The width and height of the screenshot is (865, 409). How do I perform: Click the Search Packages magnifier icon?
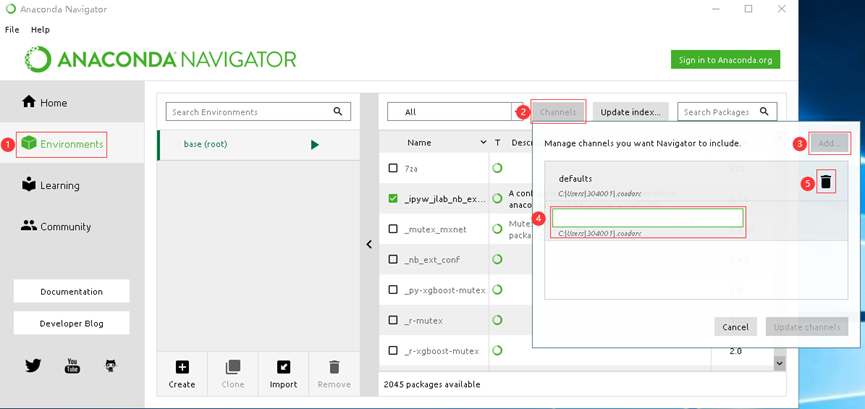(764, 111)
